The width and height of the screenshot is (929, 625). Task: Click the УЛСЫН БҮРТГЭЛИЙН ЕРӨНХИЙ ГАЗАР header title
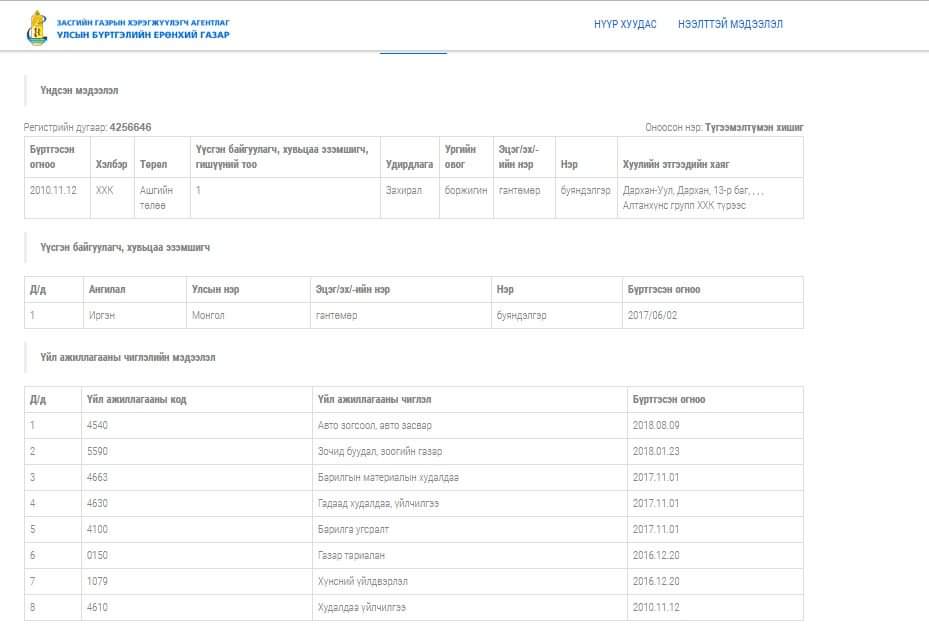pyautogui.click(x=143, y=35)
